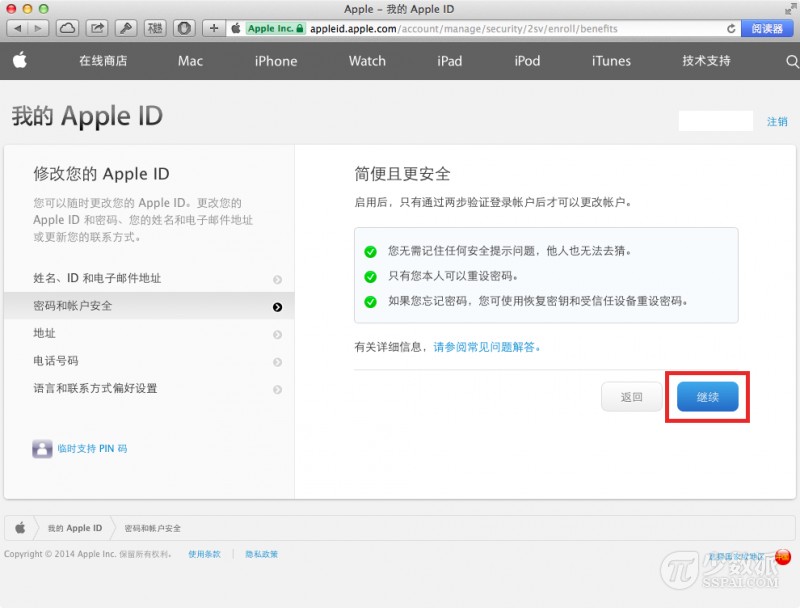
Task: Click the 注销 sign-out link
Action: [x=777, y=121]
